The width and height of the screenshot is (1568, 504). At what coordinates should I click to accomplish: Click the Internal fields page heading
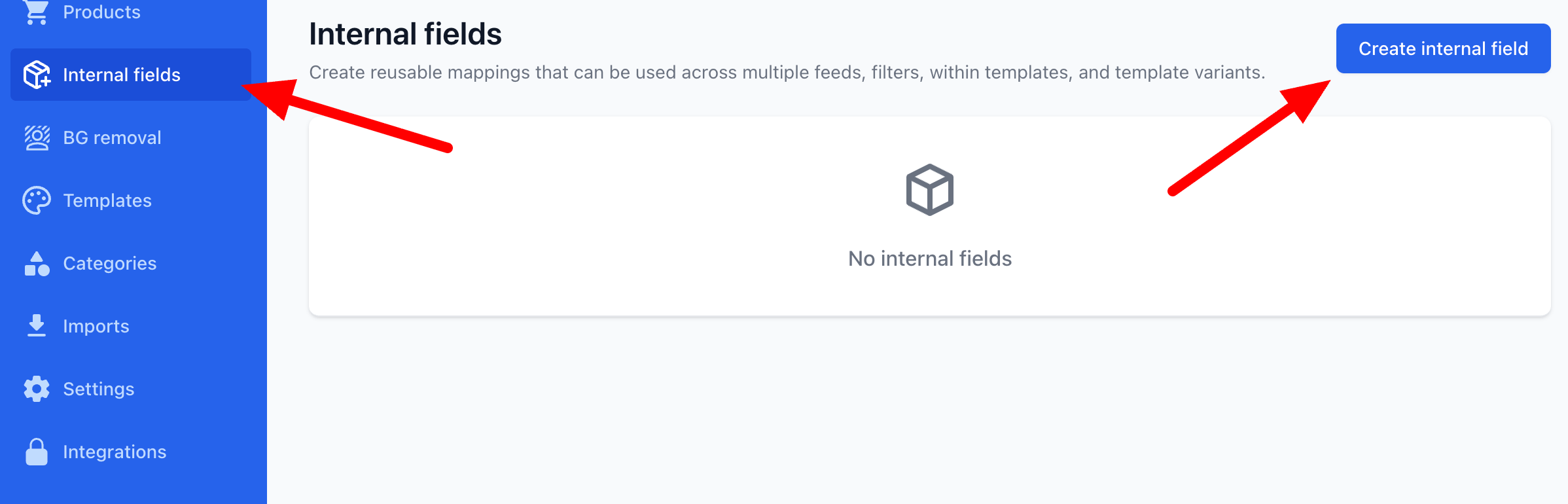405,34
